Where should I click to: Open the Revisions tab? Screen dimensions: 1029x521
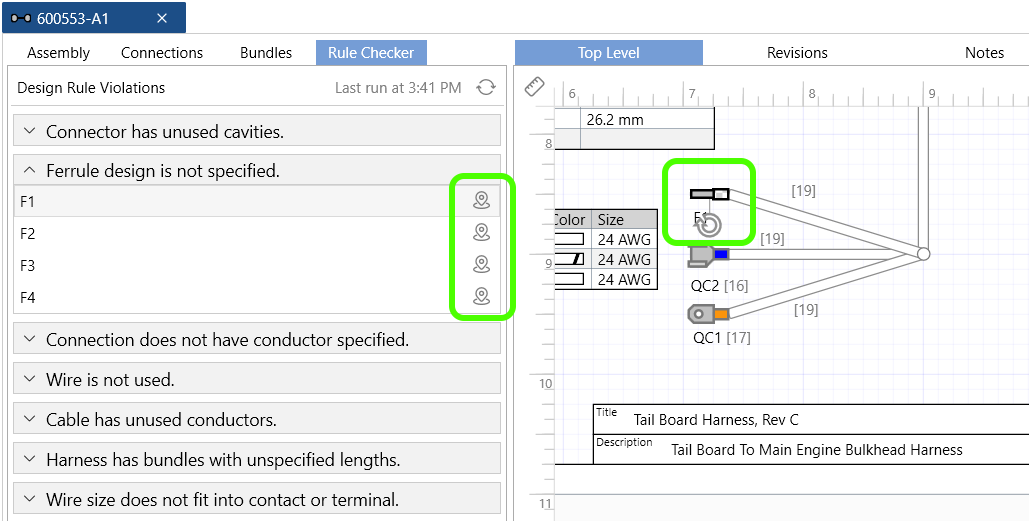pyautogui.click(x=797, y=53)
